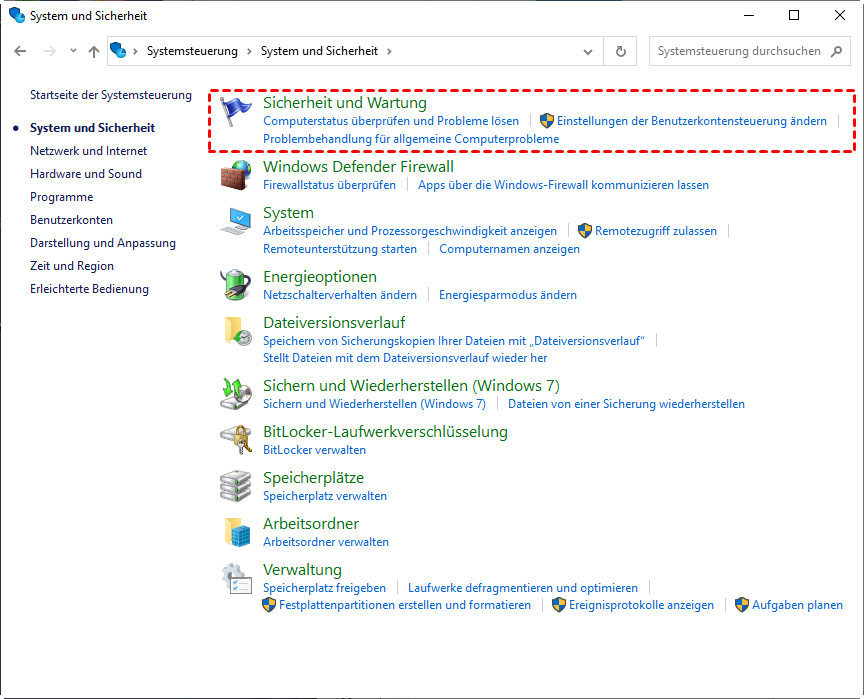Go to Hardware und Sound category
The image size is (864, 699).
pyautogui.click(x=85, y=174)
